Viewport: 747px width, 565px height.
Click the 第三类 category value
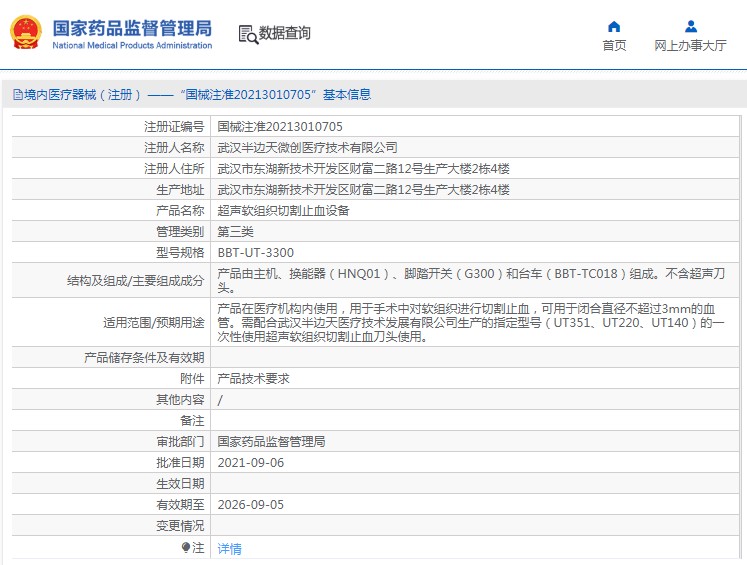coord(235,232)
